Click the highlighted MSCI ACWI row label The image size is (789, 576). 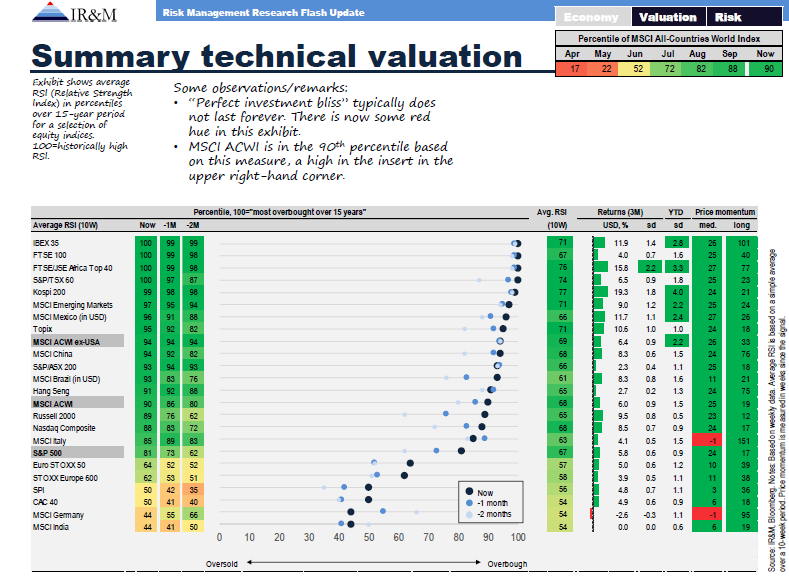coord(77,403)
